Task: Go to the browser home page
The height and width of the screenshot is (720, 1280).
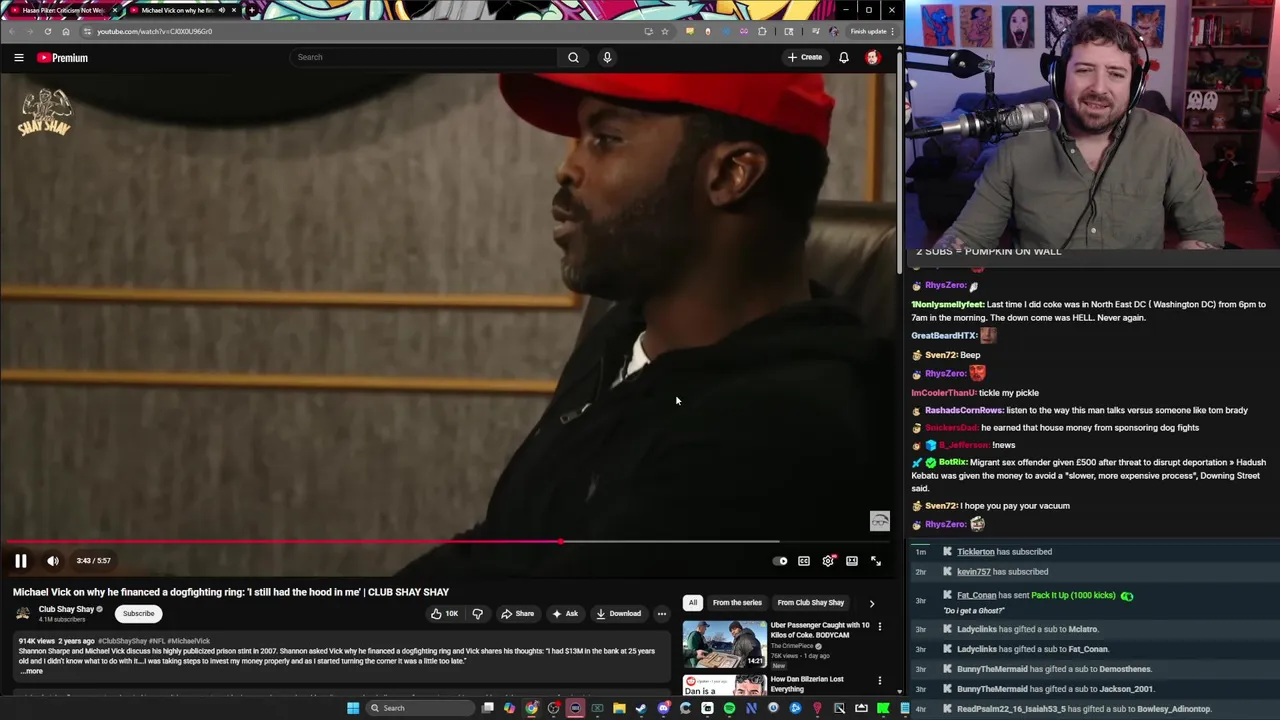Action: tap(66, 31)
